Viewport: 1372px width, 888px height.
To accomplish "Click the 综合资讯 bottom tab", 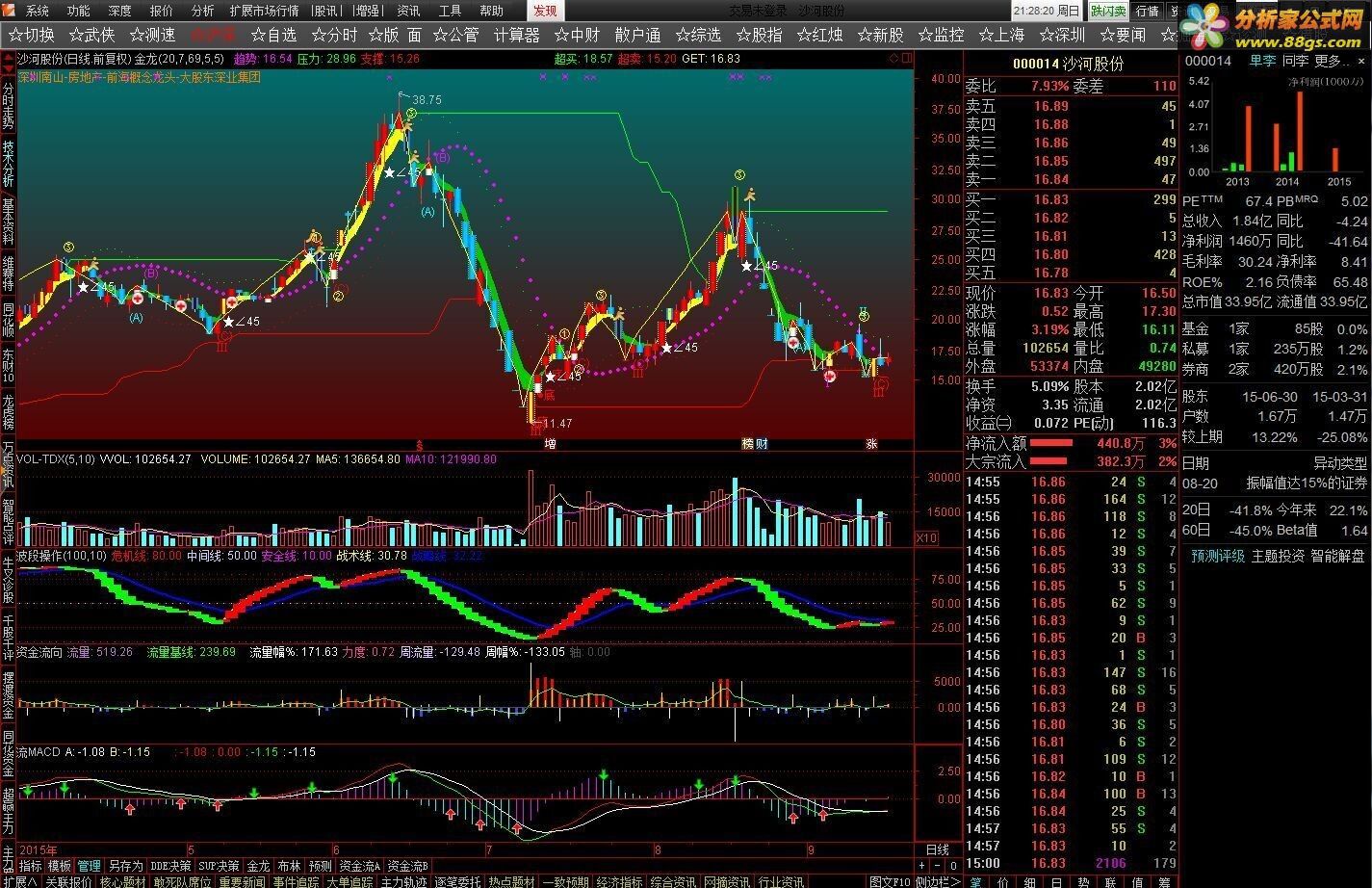I will pos(673,881).
